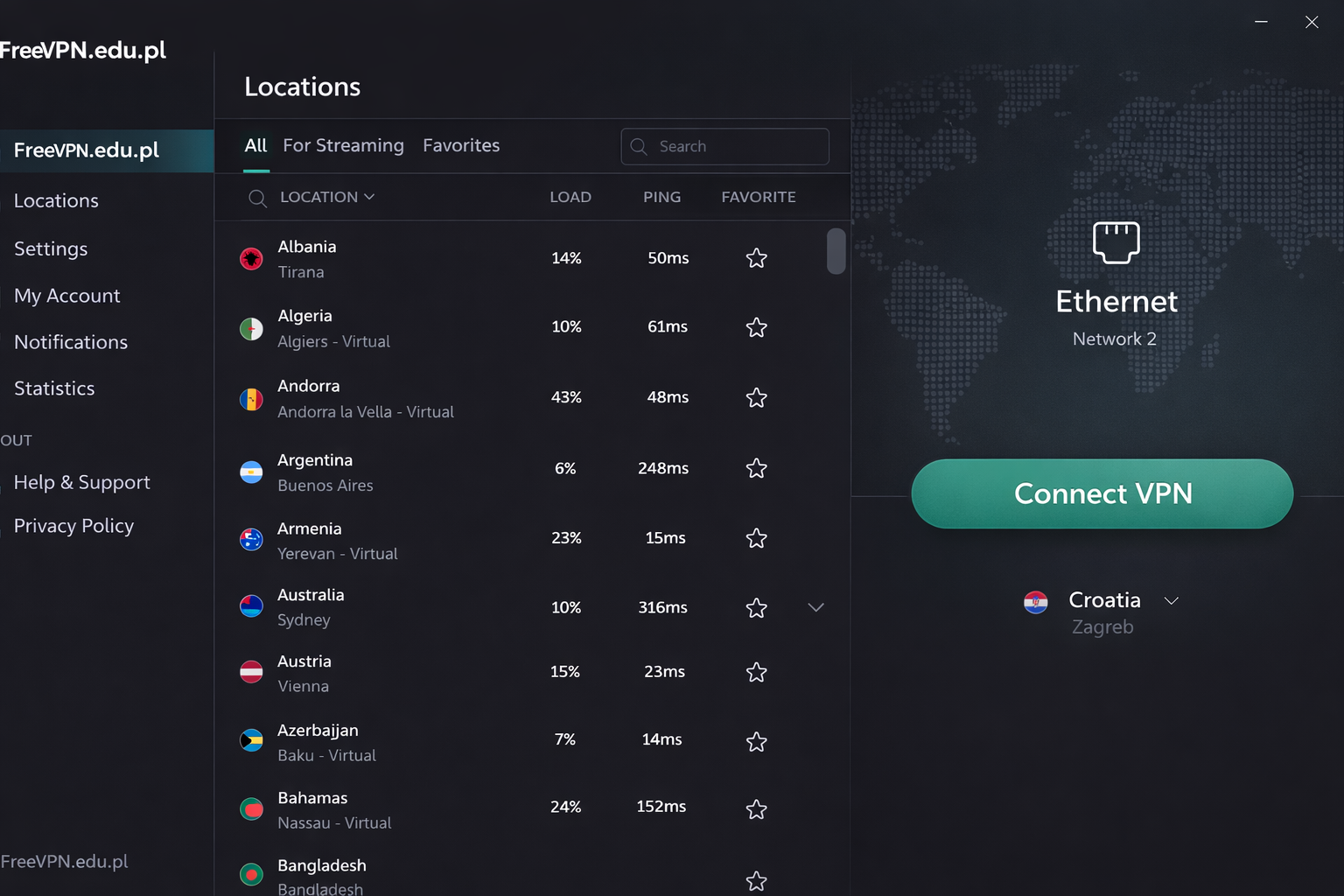Viewport: 1344px width, 896px height.
Task: Minimize the VPN window
Action: [x=1261, y=22]
